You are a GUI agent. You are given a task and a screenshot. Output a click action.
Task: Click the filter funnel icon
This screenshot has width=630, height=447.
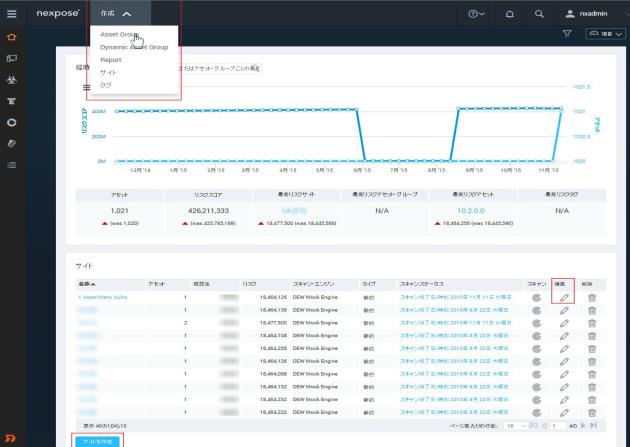pyautogui.click(x=567, y=34)
